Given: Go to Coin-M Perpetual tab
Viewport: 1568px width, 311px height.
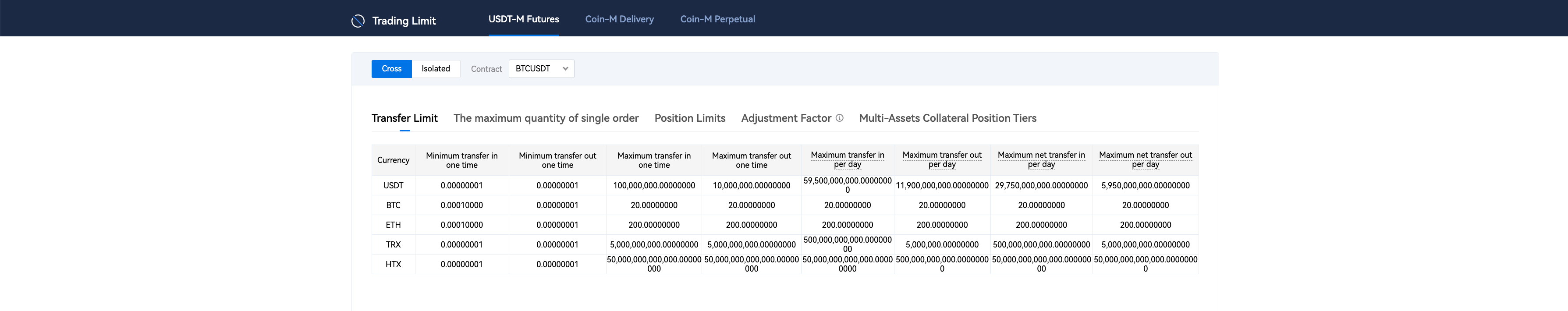Looking at the screenshot, I should 717,19.
